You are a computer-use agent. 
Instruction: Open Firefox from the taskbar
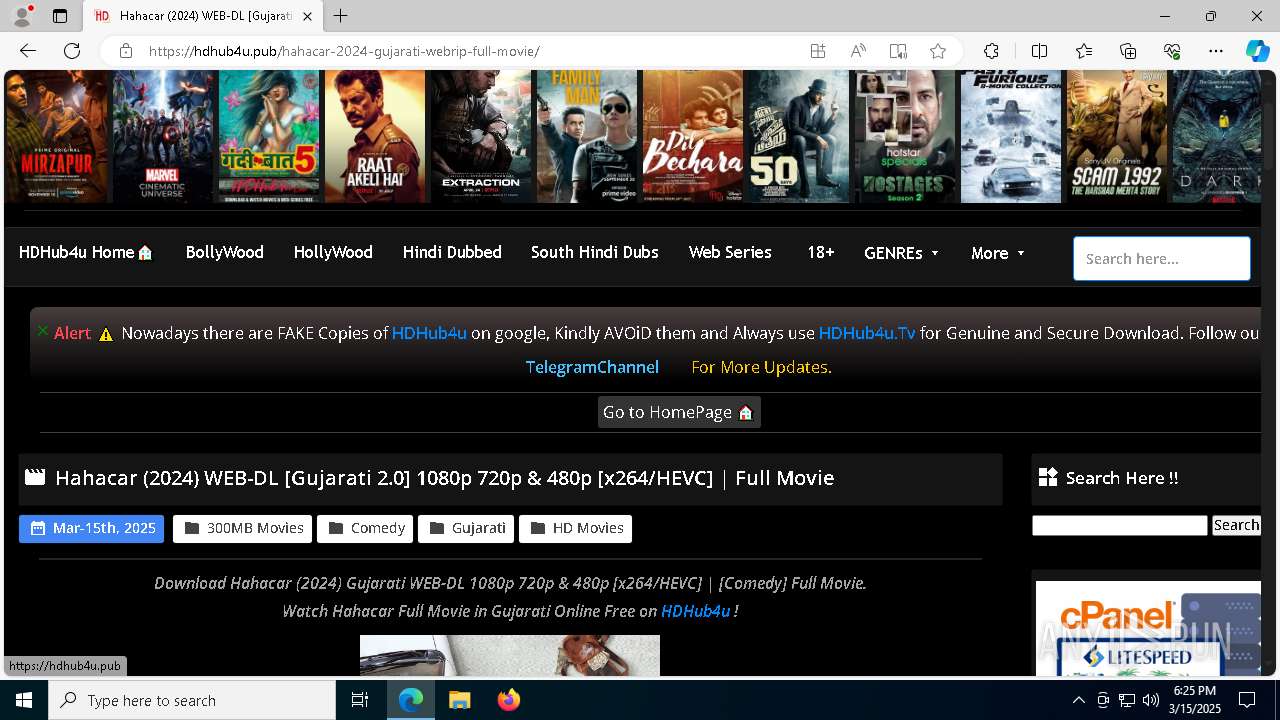pyautogui.click(x=509, y=700)
